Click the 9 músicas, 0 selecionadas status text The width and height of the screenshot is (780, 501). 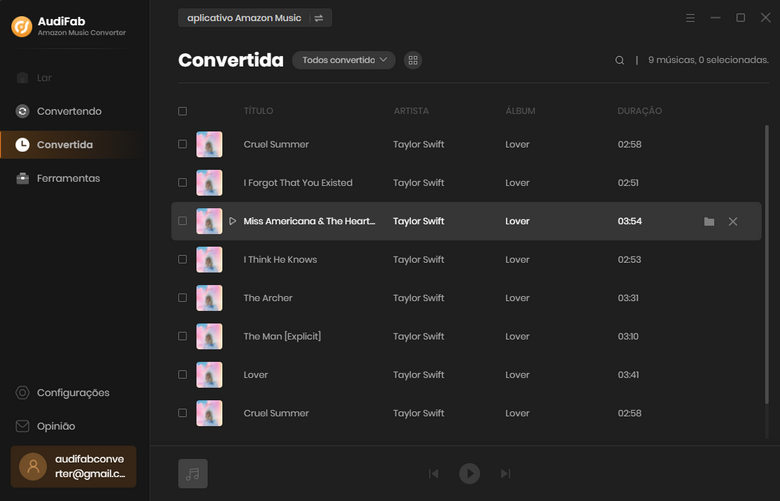pyautogui.click(x=708, y=60)
